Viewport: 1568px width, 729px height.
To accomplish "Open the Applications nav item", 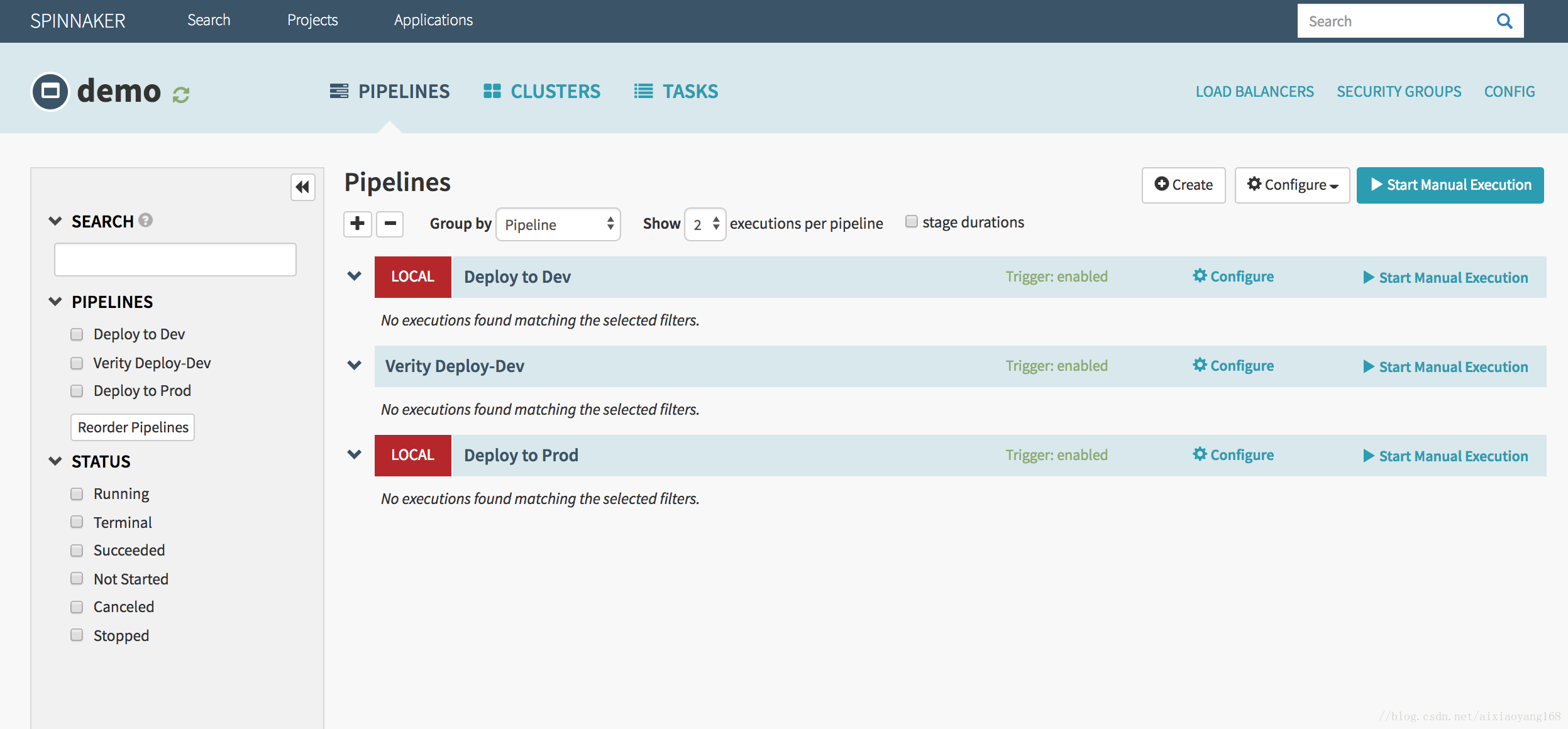I will point(433,20).
